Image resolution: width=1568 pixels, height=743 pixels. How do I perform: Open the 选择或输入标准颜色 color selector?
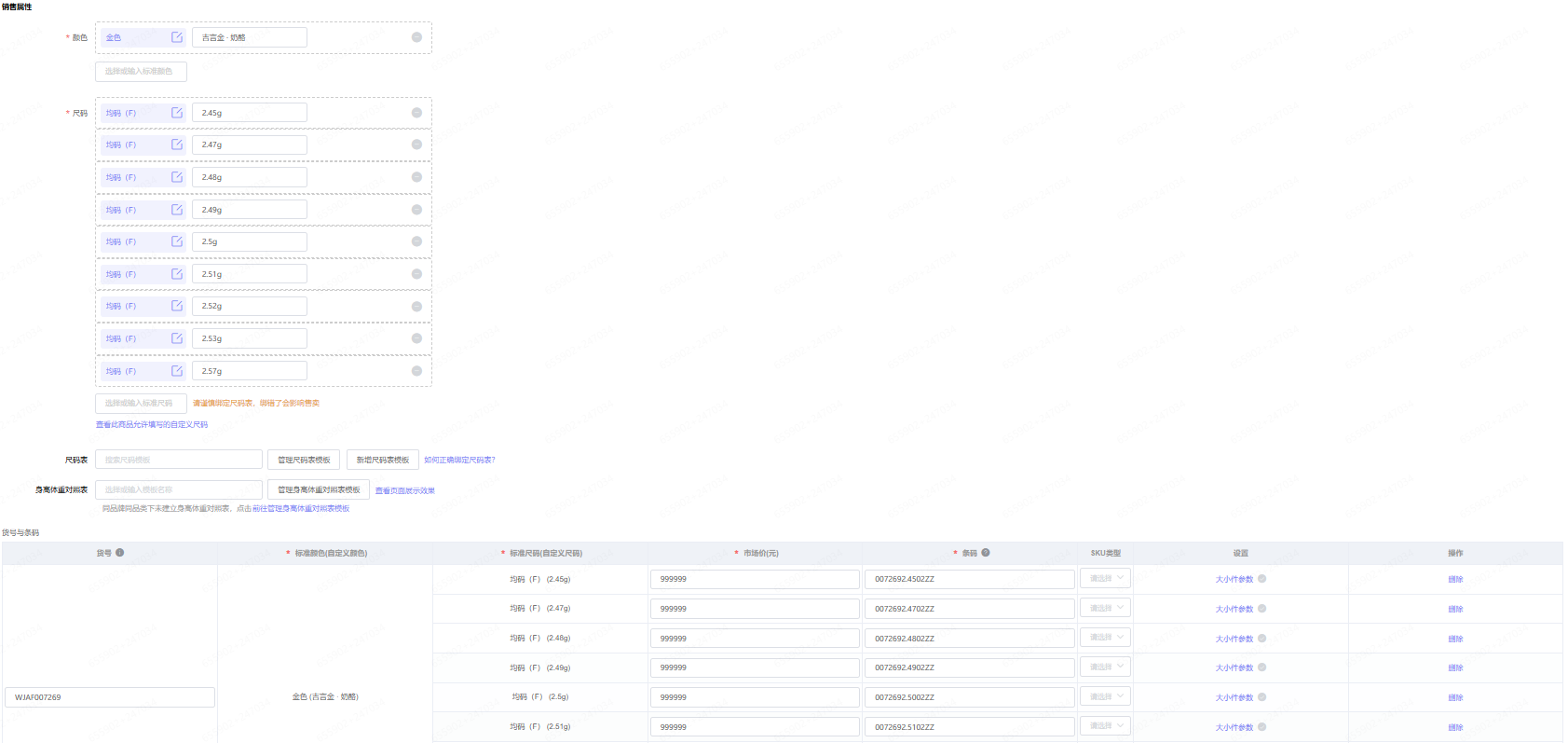141,72
